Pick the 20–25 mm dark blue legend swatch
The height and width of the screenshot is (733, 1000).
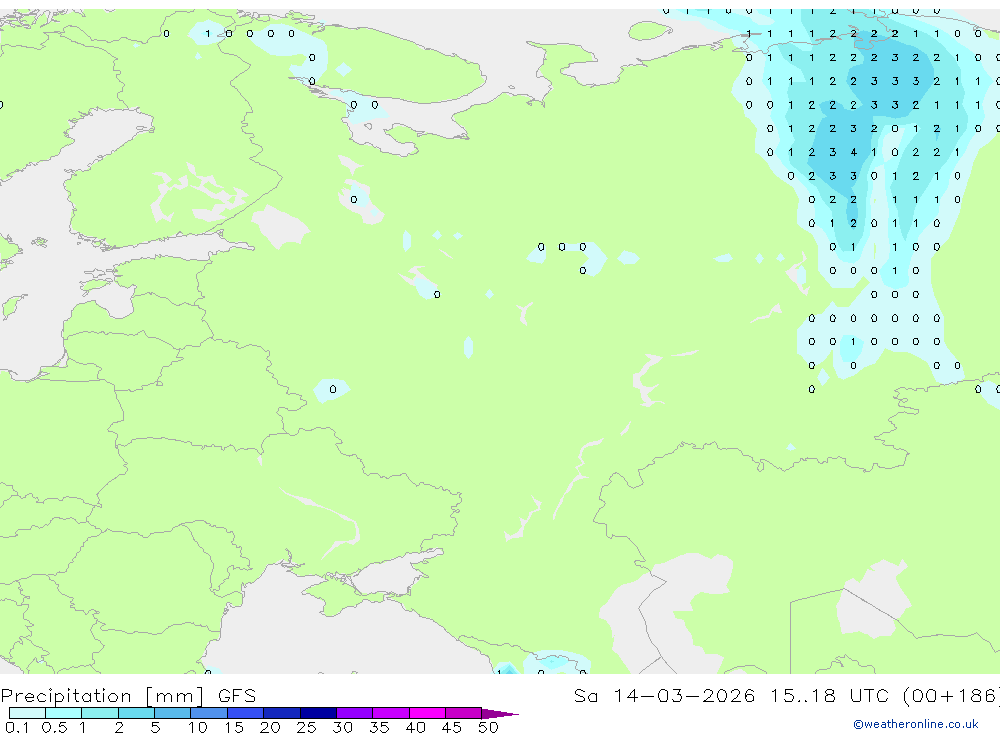(x=282, y=713)
